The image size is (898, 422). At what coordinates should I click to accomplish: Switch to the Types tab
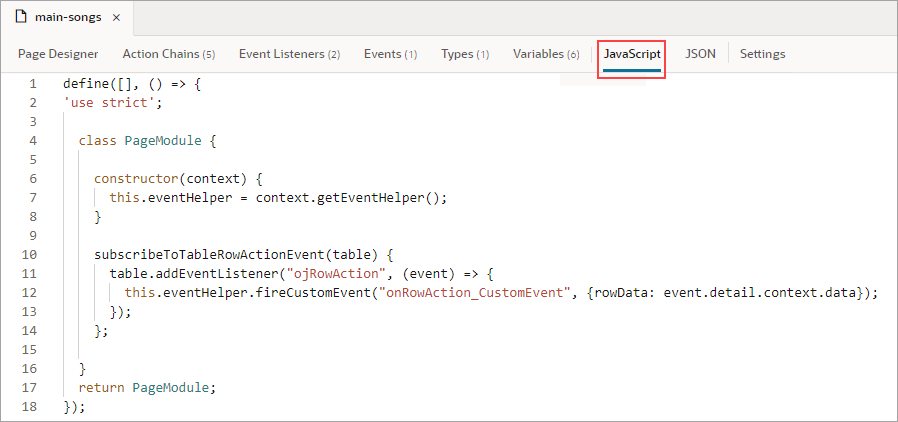click(465, 54)
